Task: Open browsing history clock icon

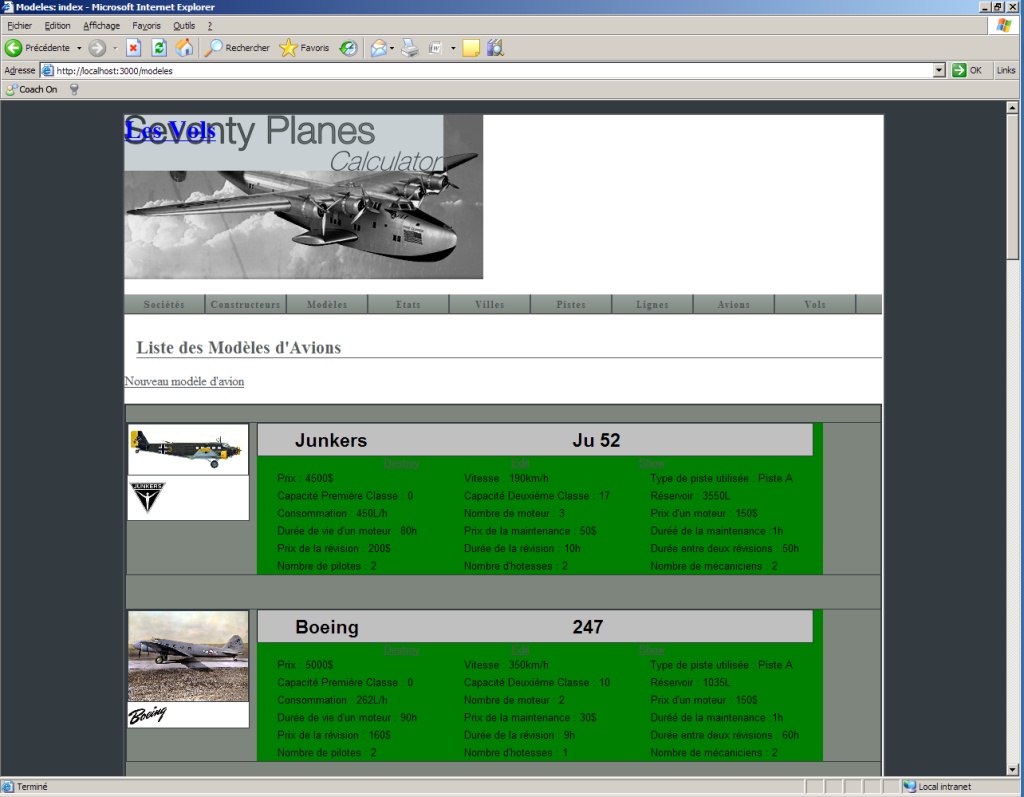Action: (349, 48)
